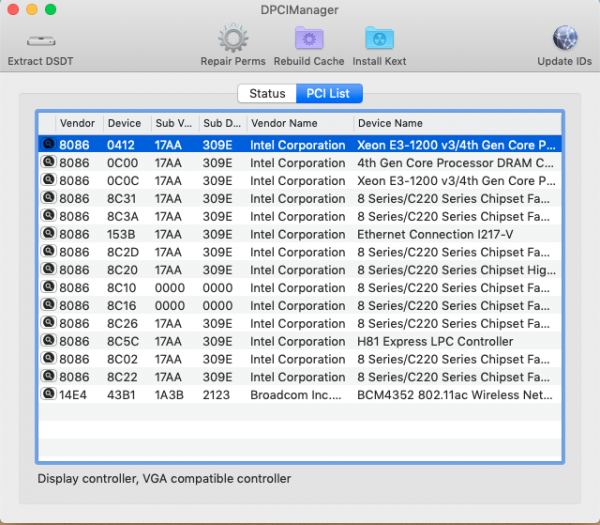
Task: Sort by Vendor column header
Action: pos(78,123)
